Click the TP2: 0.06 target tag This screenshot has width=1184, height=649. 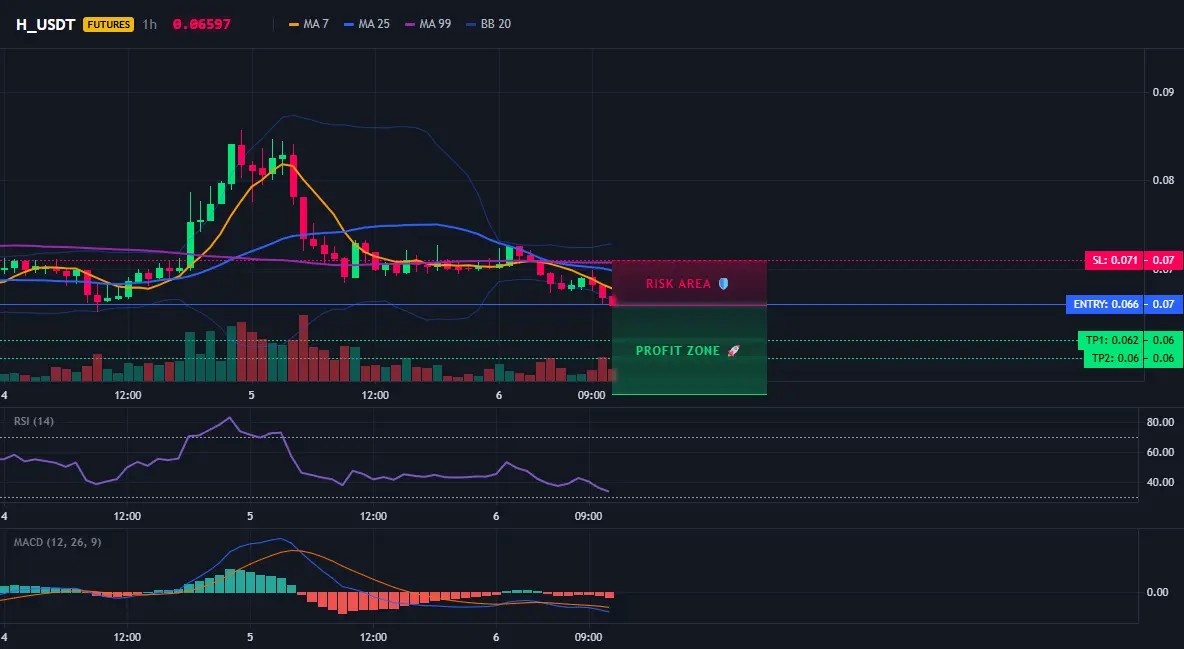[x=1113, y=358]
